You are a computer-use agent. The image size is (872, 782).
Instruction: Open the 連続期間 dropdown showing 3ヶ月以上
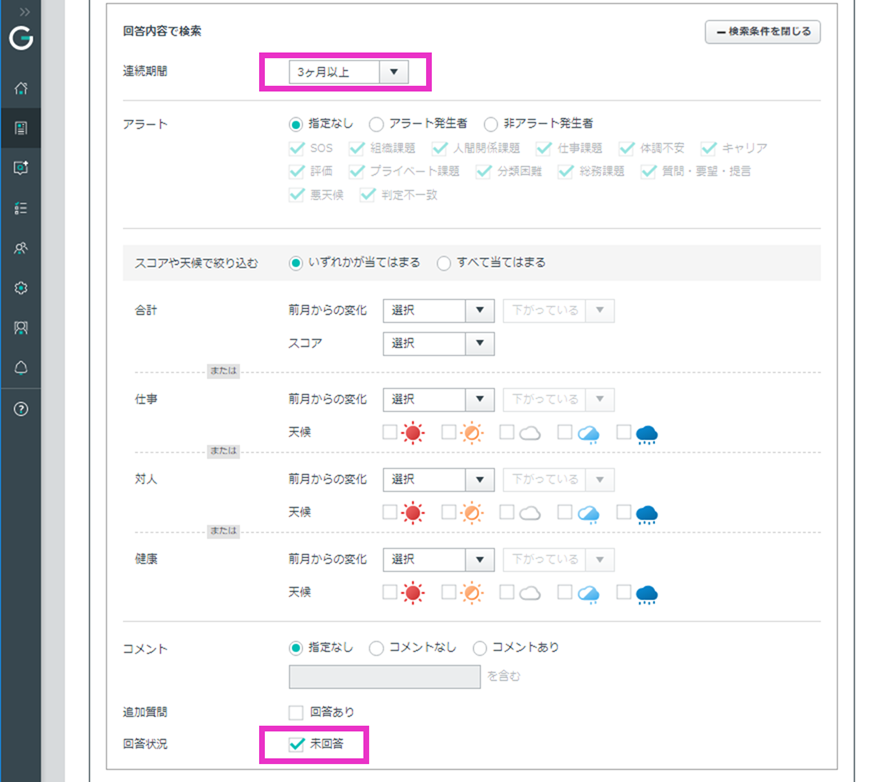tap(346, 72)
